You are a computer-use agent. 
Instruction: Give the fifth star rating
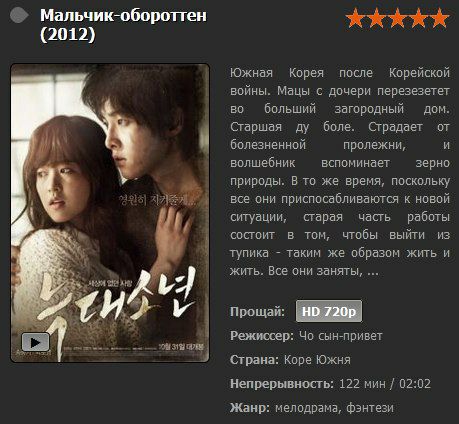coord(439,18)
